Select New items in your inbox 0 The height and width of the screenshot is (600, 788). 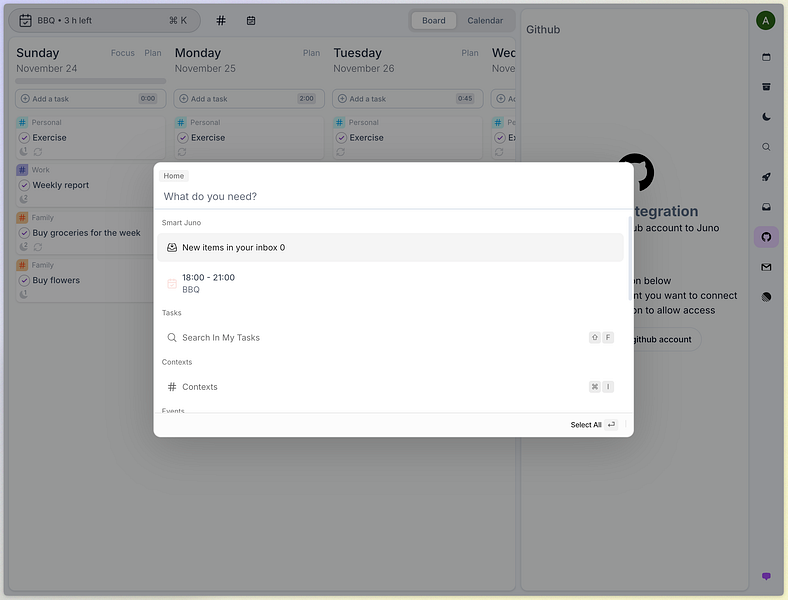point(390,247)
